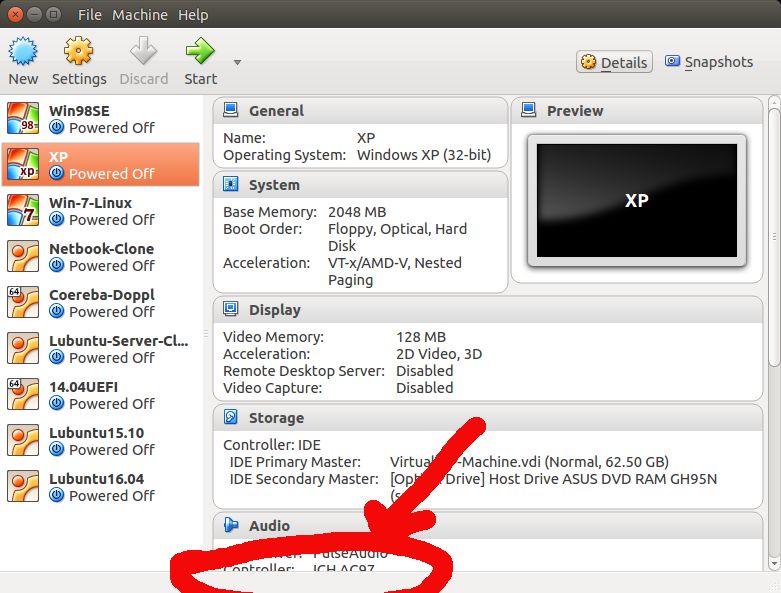Click the Audio section speaker icon
Image resolution: width=781 pixels, height=593 pixels.
231,525
